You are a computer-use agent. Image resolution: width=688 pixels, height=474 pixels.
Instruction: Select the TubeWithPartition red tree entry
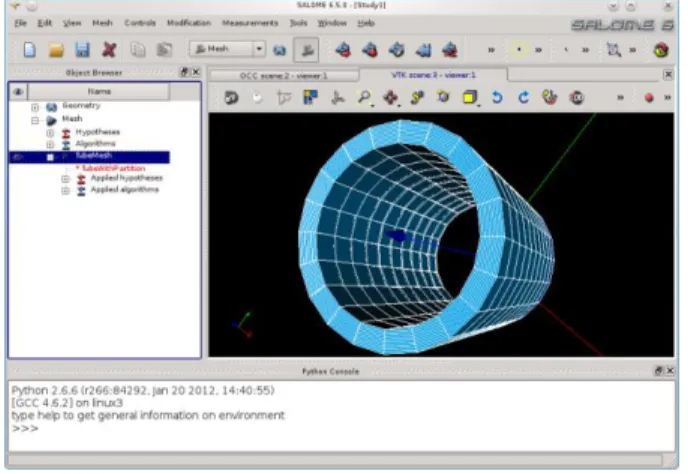point(111,168)
